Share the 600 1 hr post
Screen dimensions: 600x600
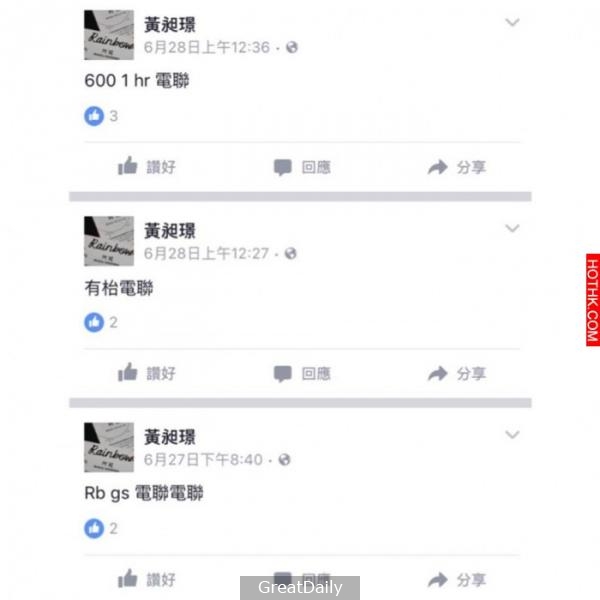(457, 167)
